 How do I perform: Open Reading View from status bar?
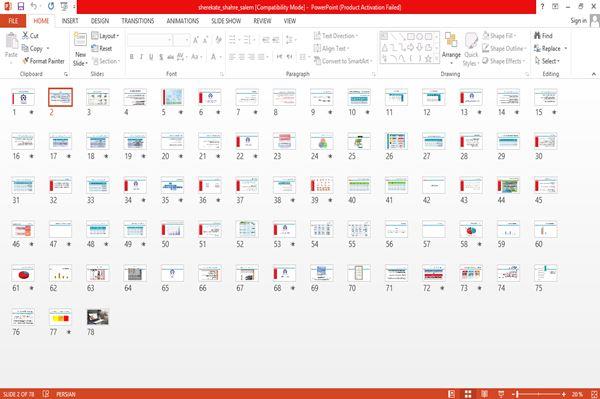484,394
